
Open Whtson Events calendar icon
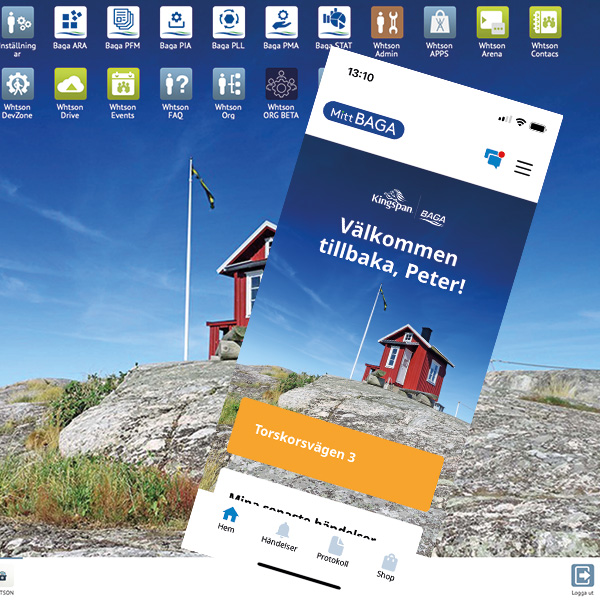123,84
